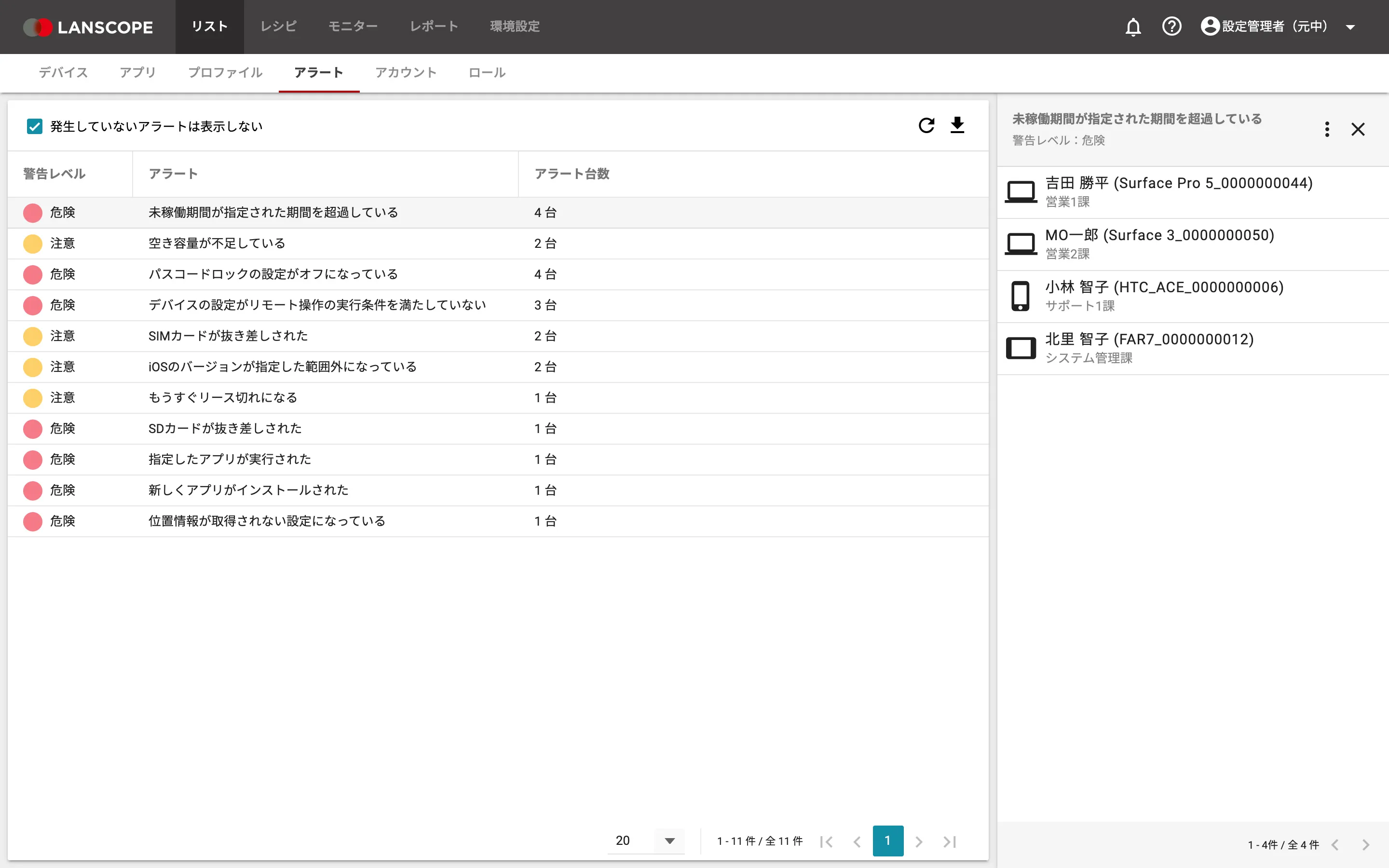This screenshot has height=868, width=1389.
Task: Open the three-dot menu in detail panel
Action: (1327, 129)
